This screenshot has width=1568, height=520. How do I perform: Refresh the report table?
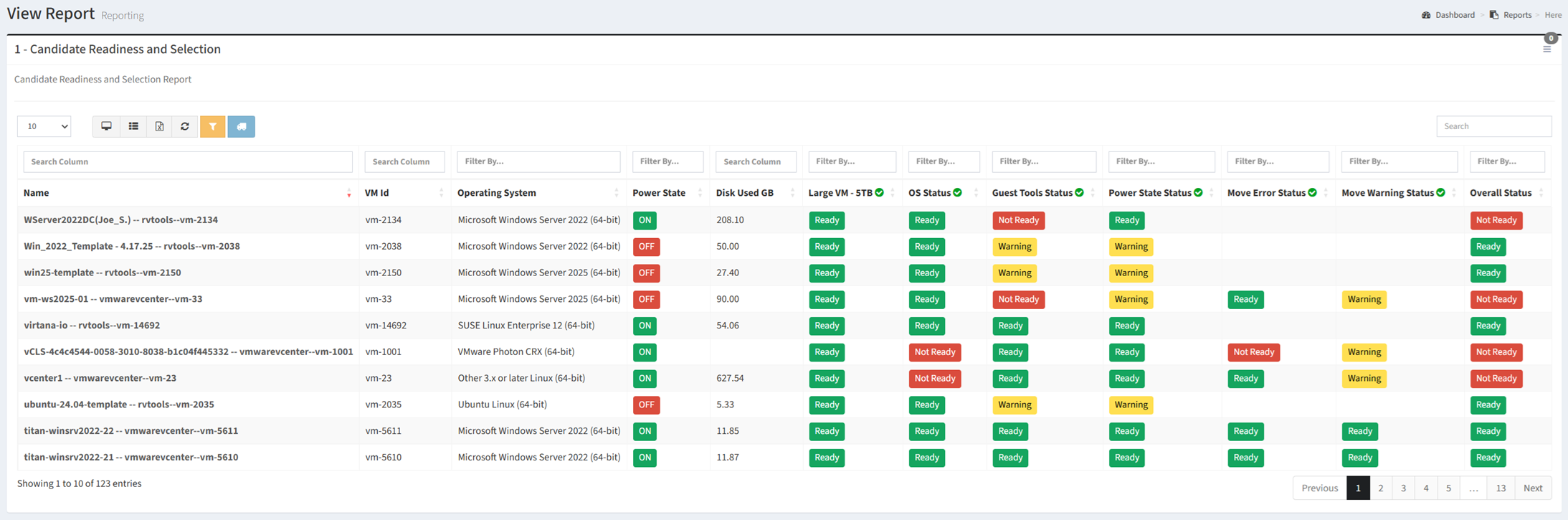tap(185, 126)
